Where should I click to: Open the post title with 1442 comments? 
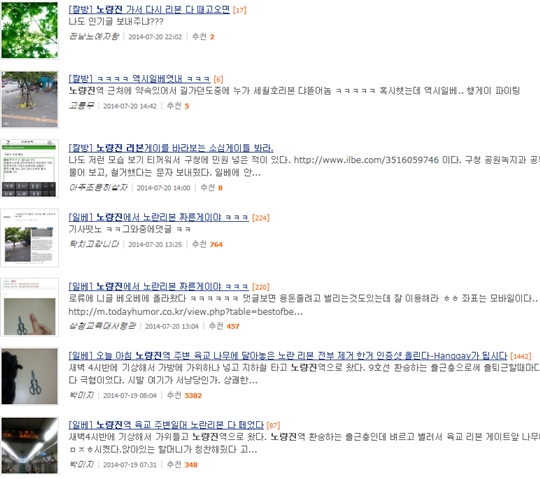click(288, 356)
